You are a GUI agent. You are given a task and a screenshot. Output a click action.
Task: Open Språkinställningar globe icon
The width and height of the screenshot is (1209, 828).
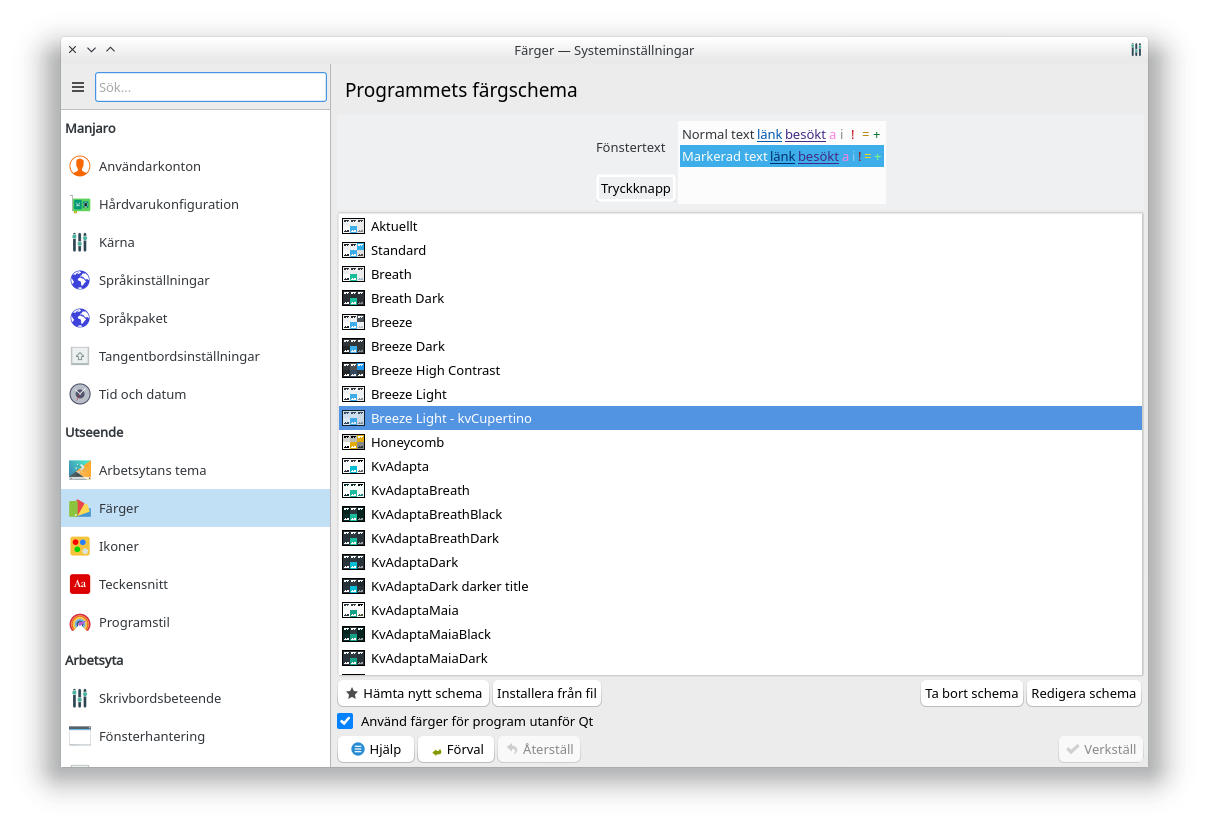pos(80,280)
